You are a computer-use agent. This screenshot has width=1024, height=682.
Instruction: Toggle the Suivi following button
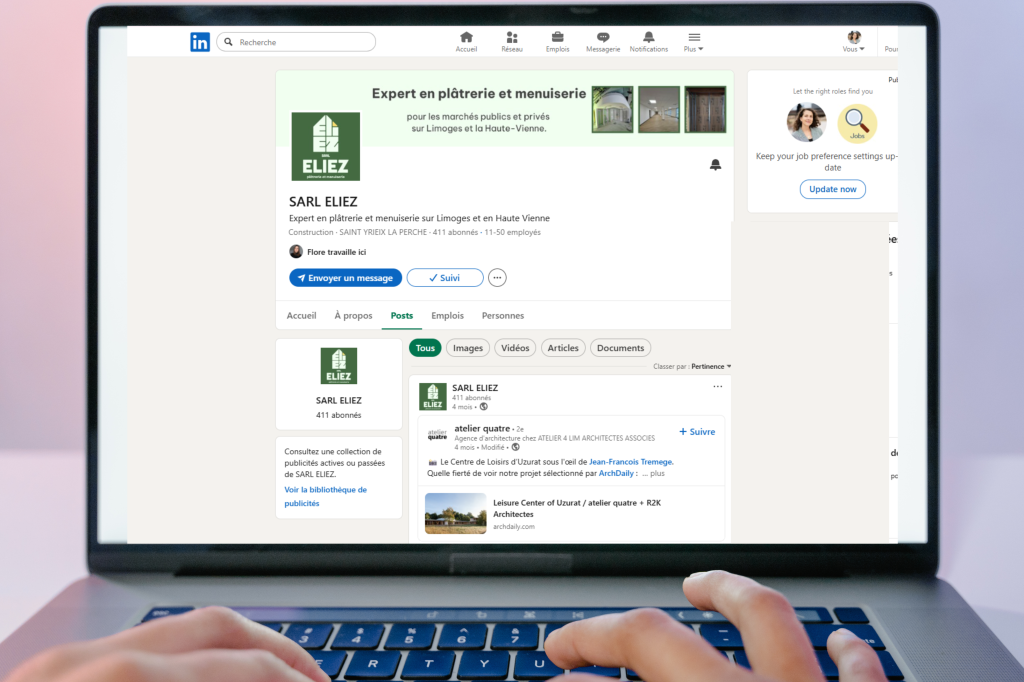(445, 278)
